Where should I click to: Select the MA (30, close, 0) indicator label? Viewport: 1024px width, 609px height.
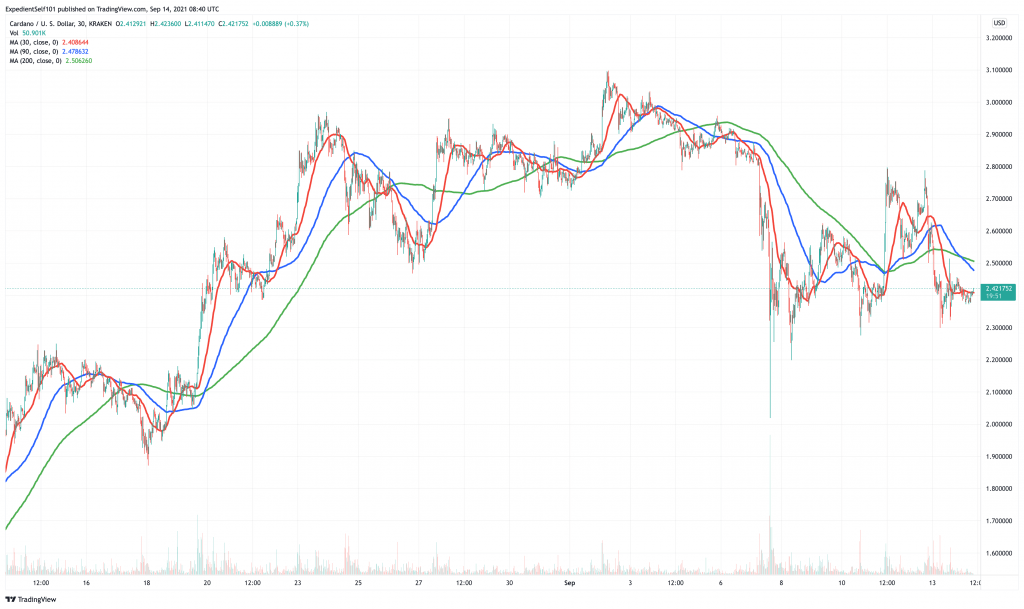point(34,42)
